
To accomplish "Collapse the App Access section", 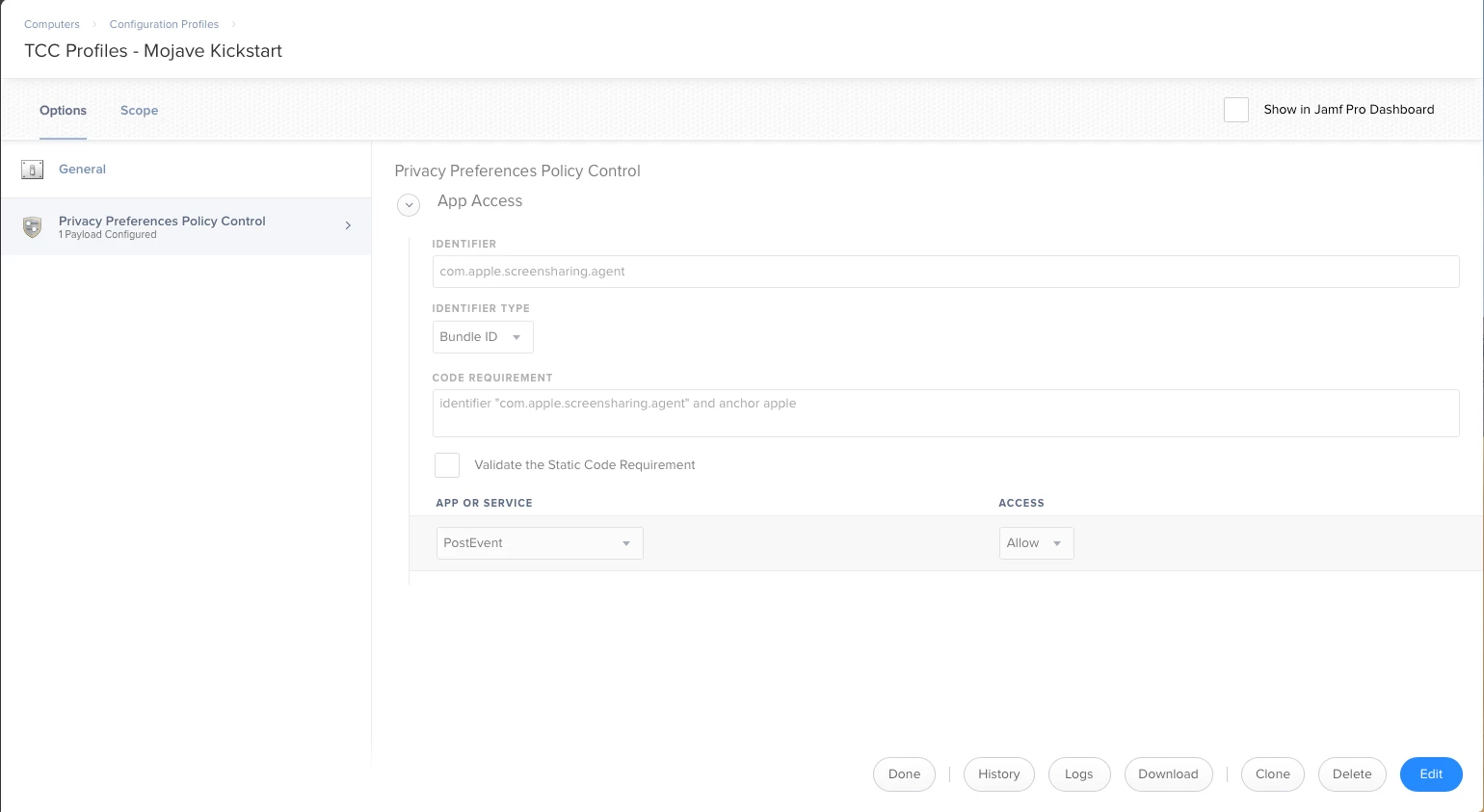I will tap(409, 204).
